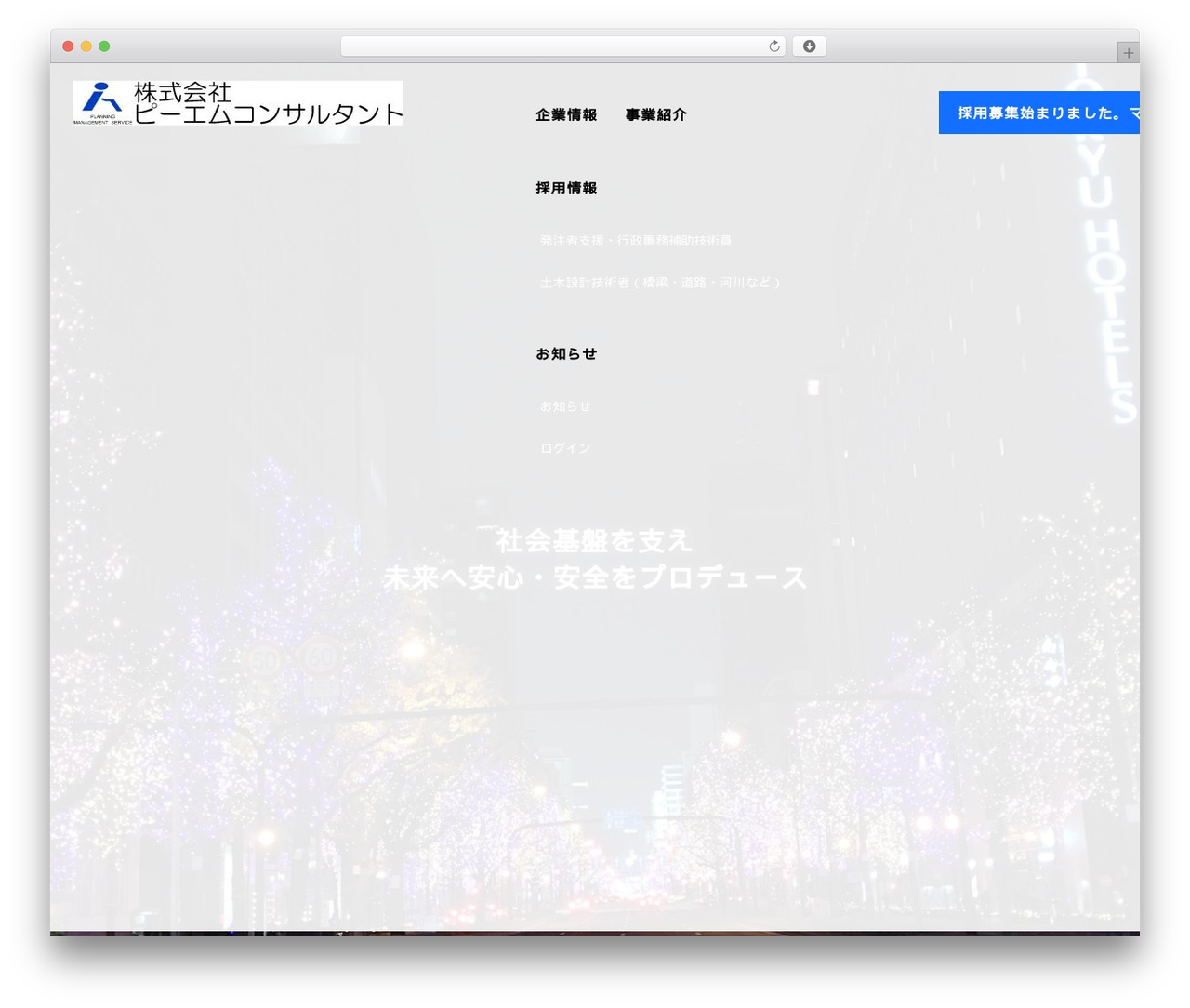Viewport: 1190px width, 1008px height.
Task: Open 土木設計技術者(橋梁・道路・河川など) link
Action: pos(661,282)
